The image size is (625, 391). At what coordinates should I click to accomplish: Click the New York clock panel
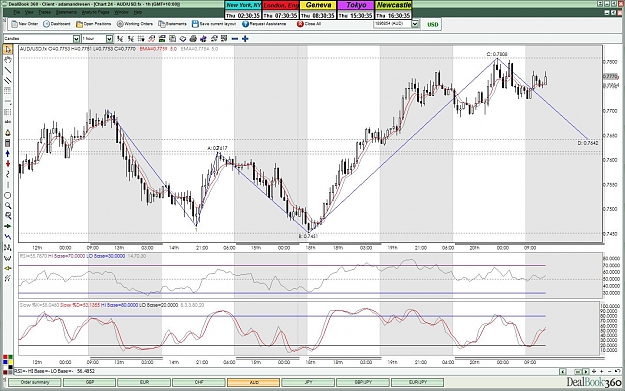coord(243,10)
